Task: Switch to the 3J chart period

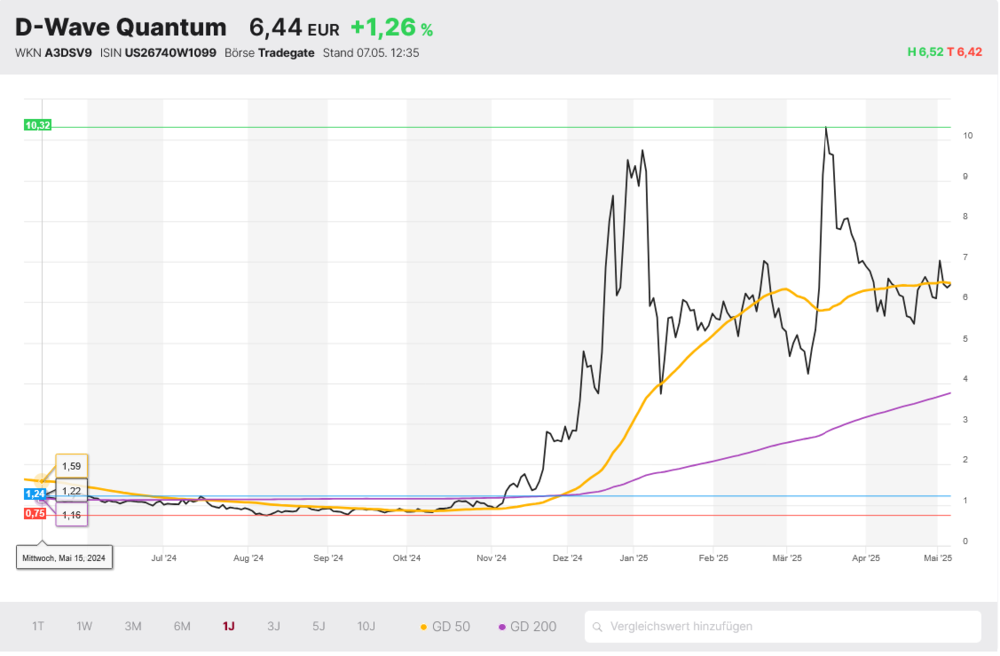Action: pyautogui.click(x=273, y=626)
